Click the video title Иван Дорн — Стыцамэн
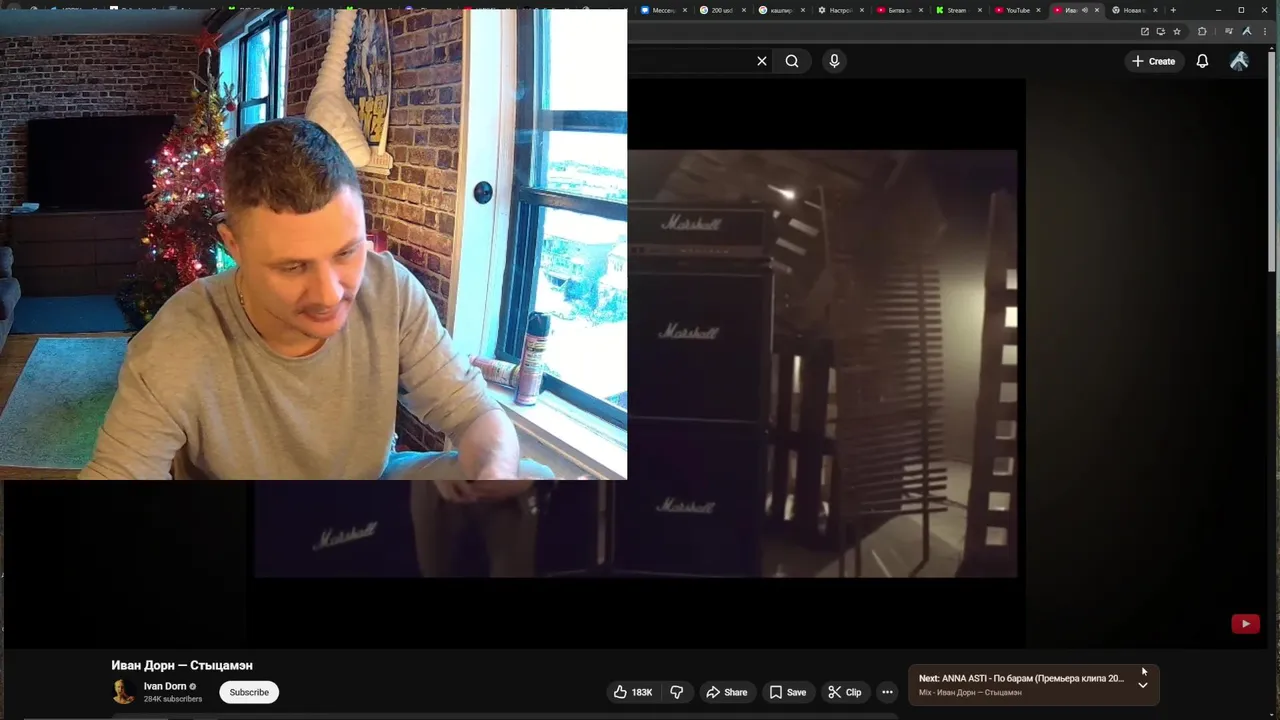 [182, 665]
